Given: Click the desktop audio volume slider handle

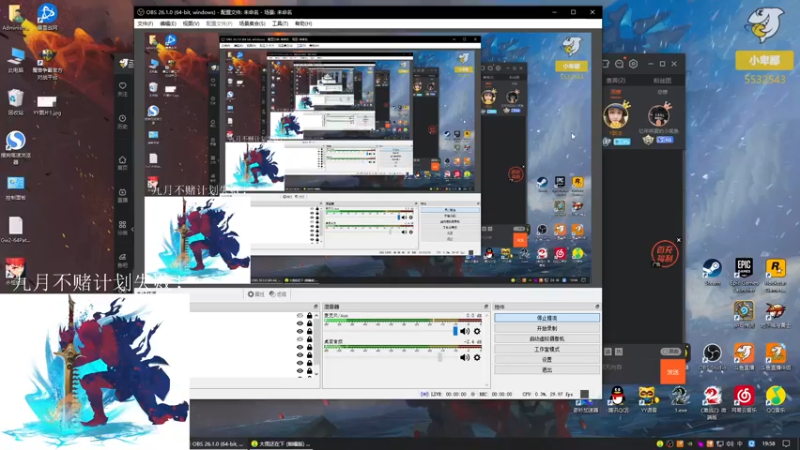Looking at the screenshot, I should click(x=440, y=358).
